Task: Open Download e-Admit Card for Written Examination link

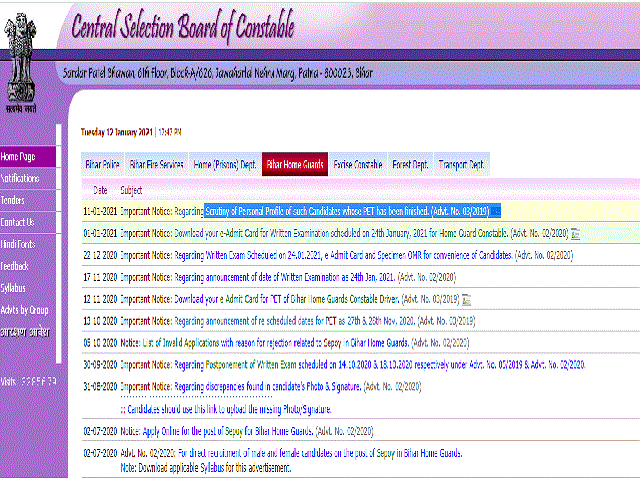Action: [x=341, y=233]
